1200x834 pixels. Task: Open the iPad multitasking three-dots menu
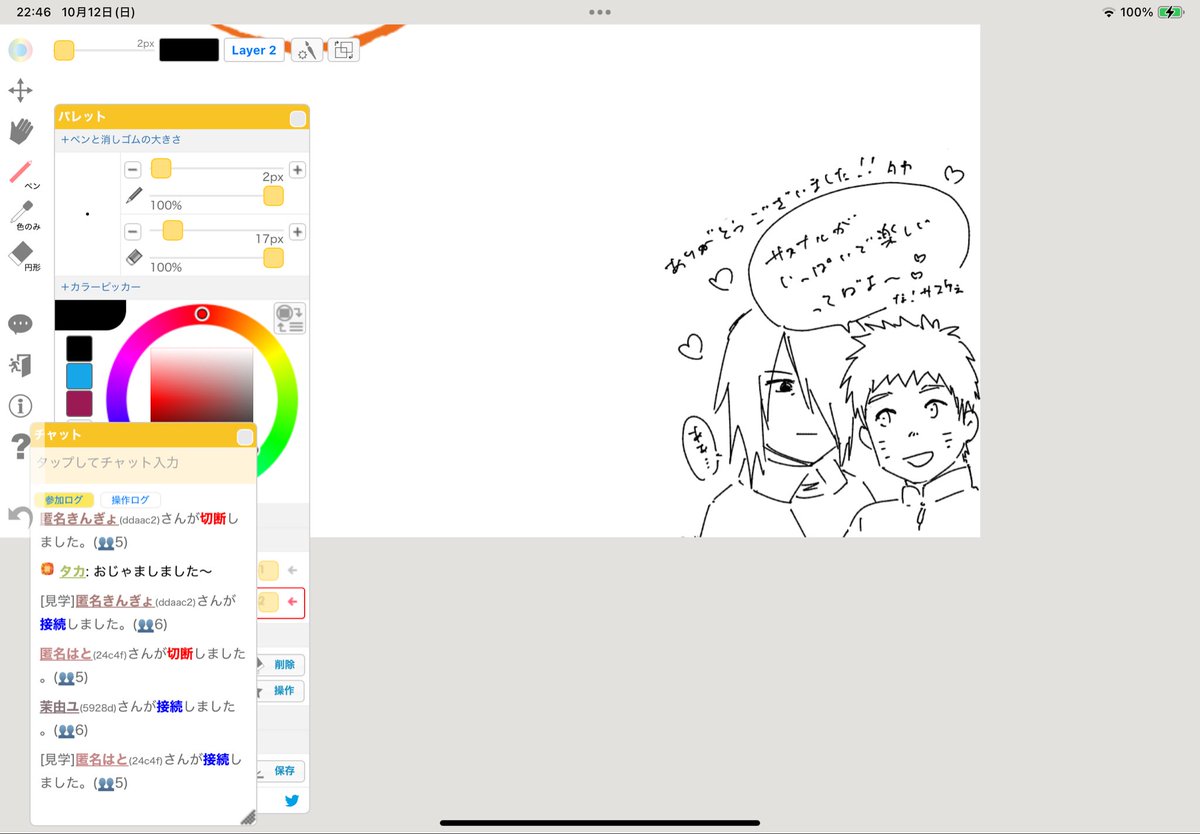pyautogui.click(x=600, y=12)
